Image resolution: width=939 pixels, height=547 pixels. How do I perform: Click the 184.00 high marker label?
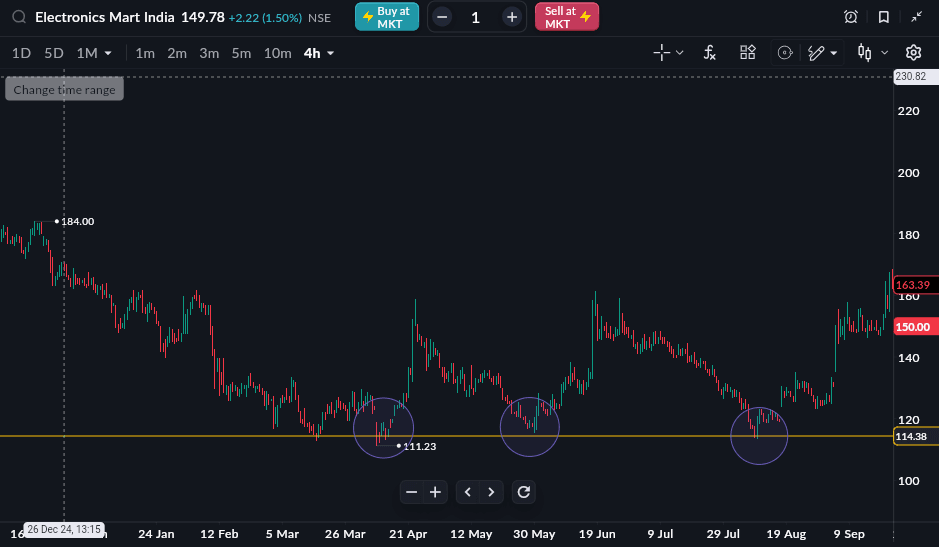click(77, 221)
